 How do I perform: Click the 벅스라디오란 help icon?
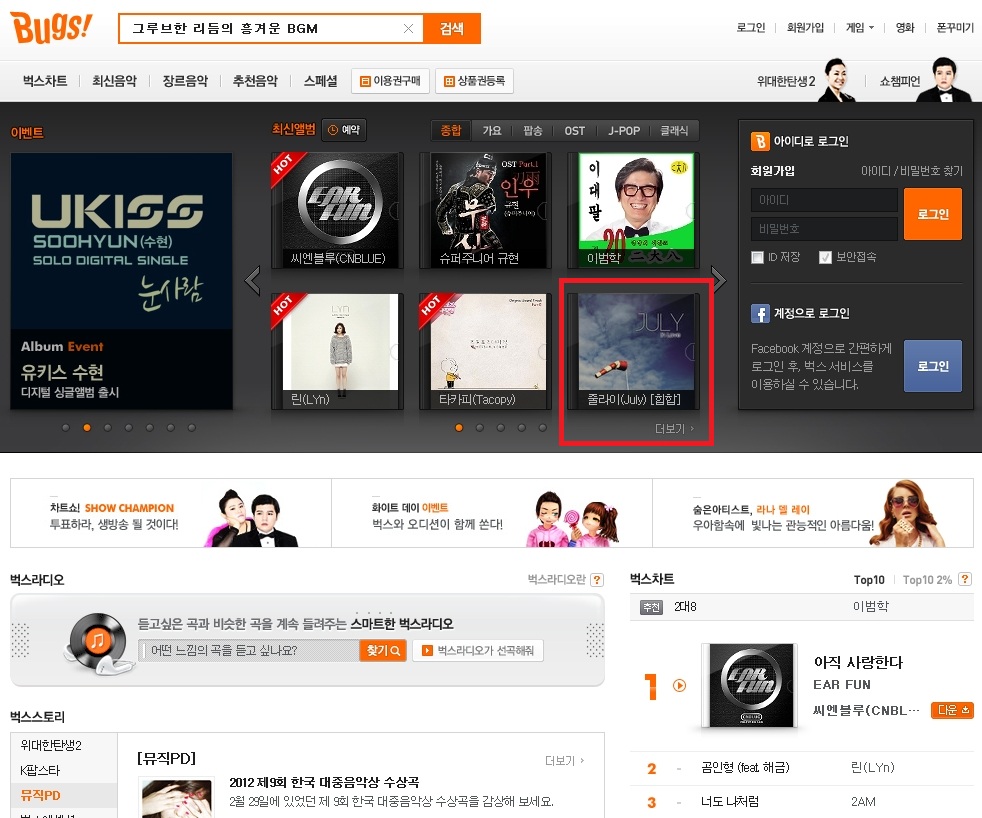(x=597, y=580)
